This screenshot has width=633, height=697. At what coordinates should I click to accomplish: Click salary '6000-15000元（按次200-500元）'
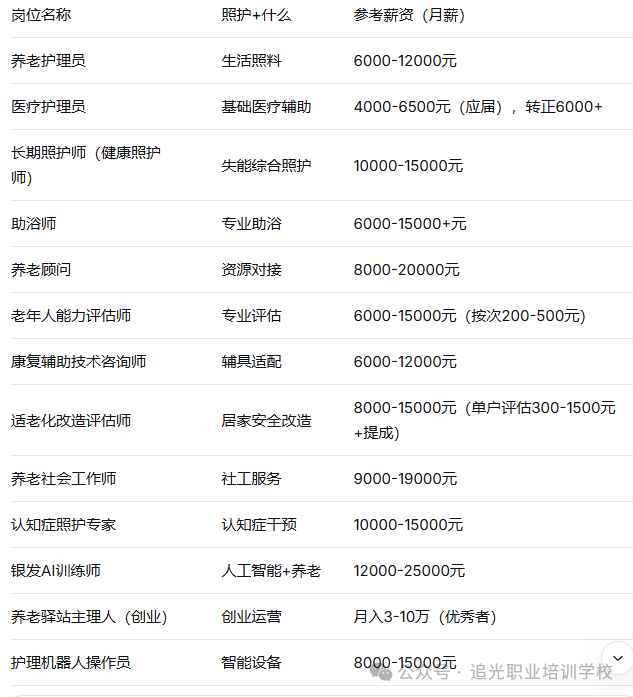point(470,316)
